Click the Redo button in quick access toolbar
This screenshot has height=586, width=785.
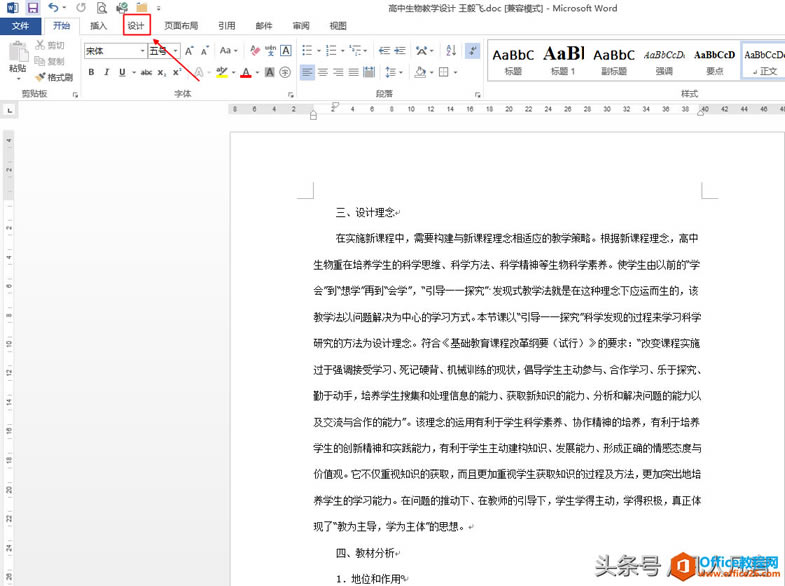point(81,8)
